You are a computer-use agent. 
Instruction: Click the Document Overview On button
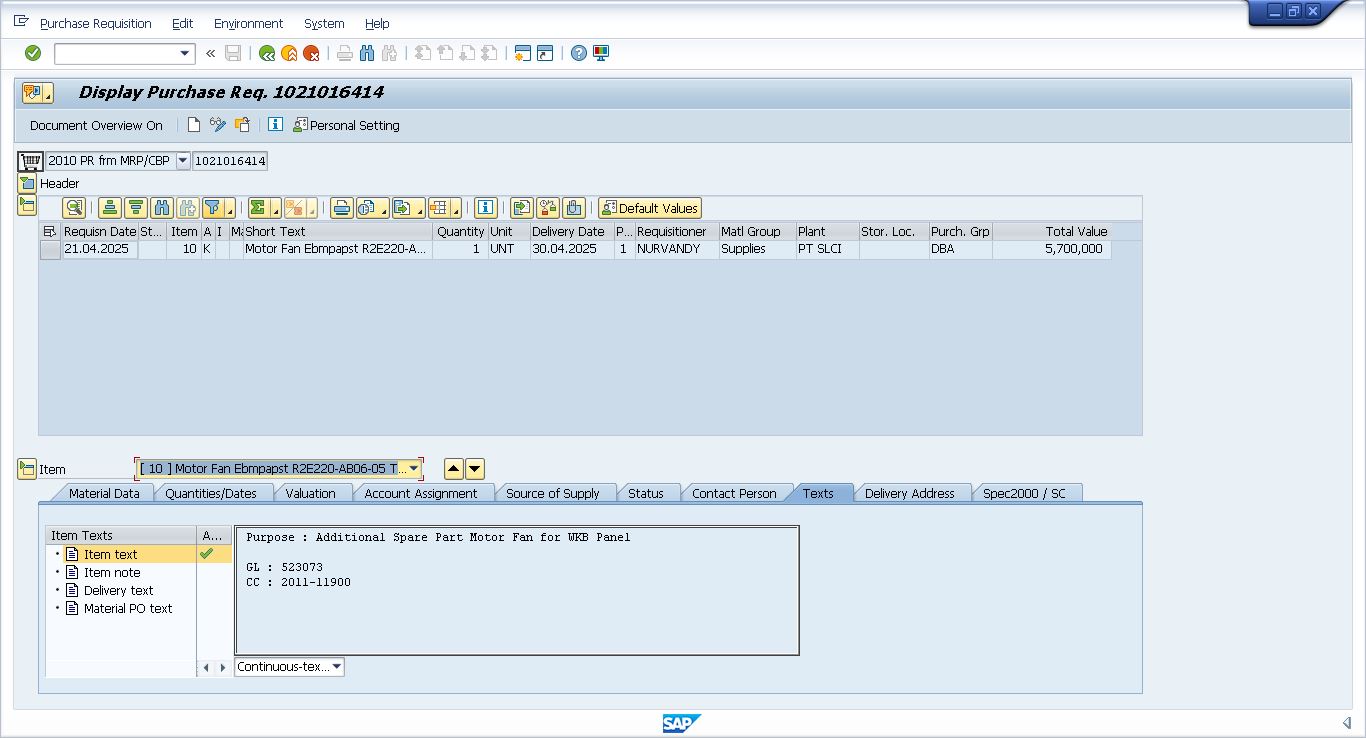96,125
